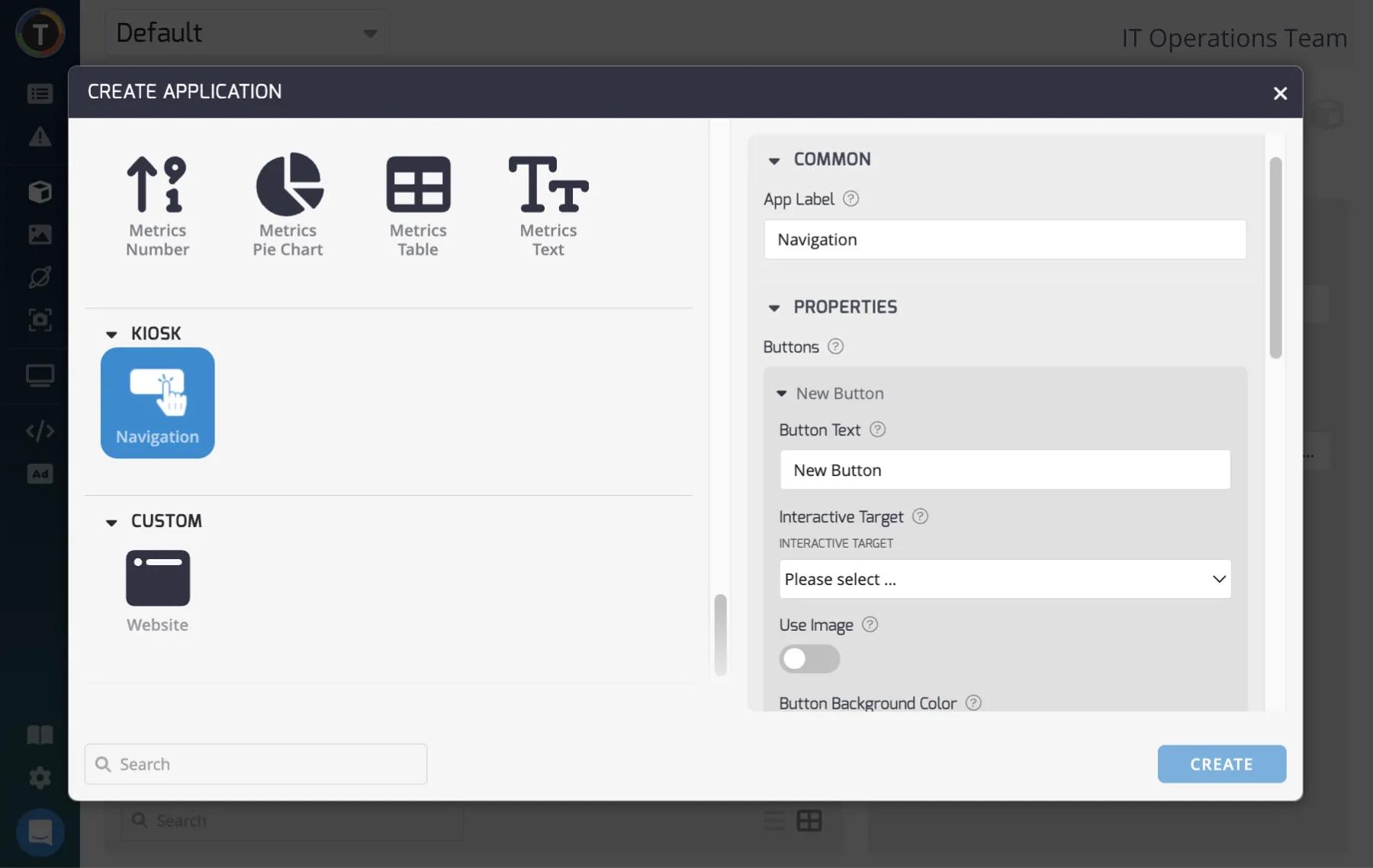Image resolution: width=1373 pixels, height=868 pixels.
Task: Collapse the KIOSK section
Action: point(111,334)
